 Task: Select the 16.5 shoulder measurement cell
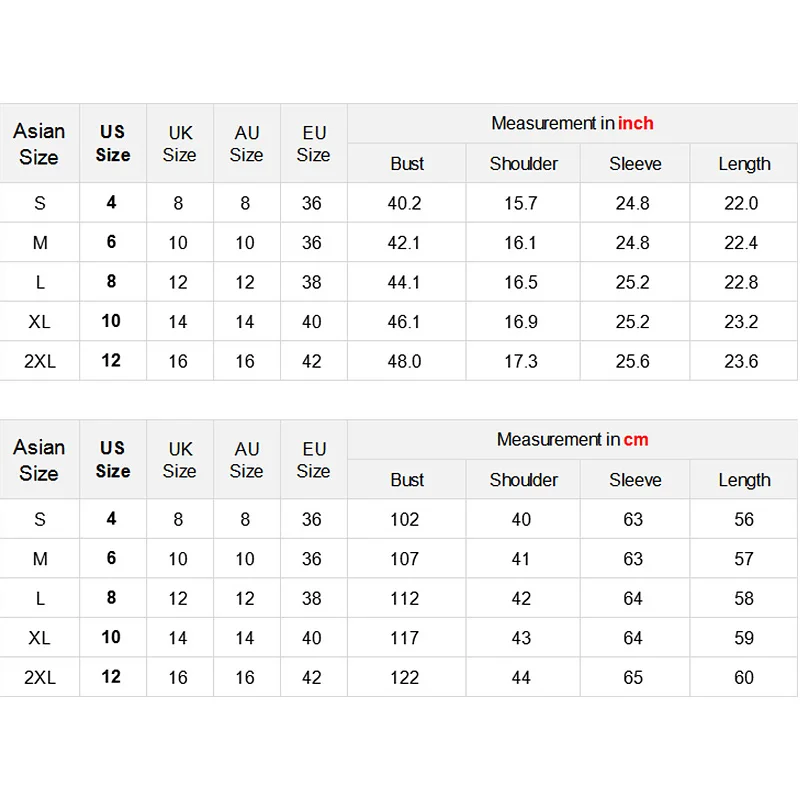coord(521,282)
